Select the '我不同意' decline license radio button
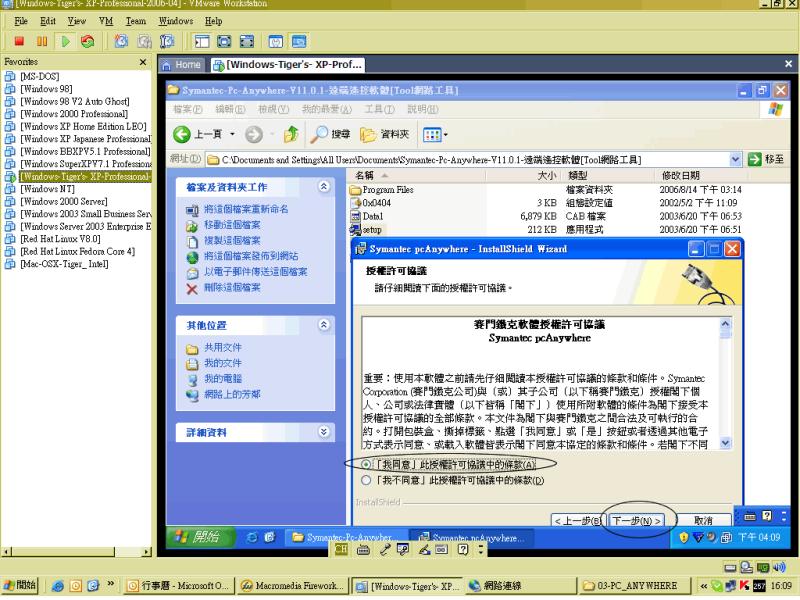Screen dimensions: 800x600 366,480
